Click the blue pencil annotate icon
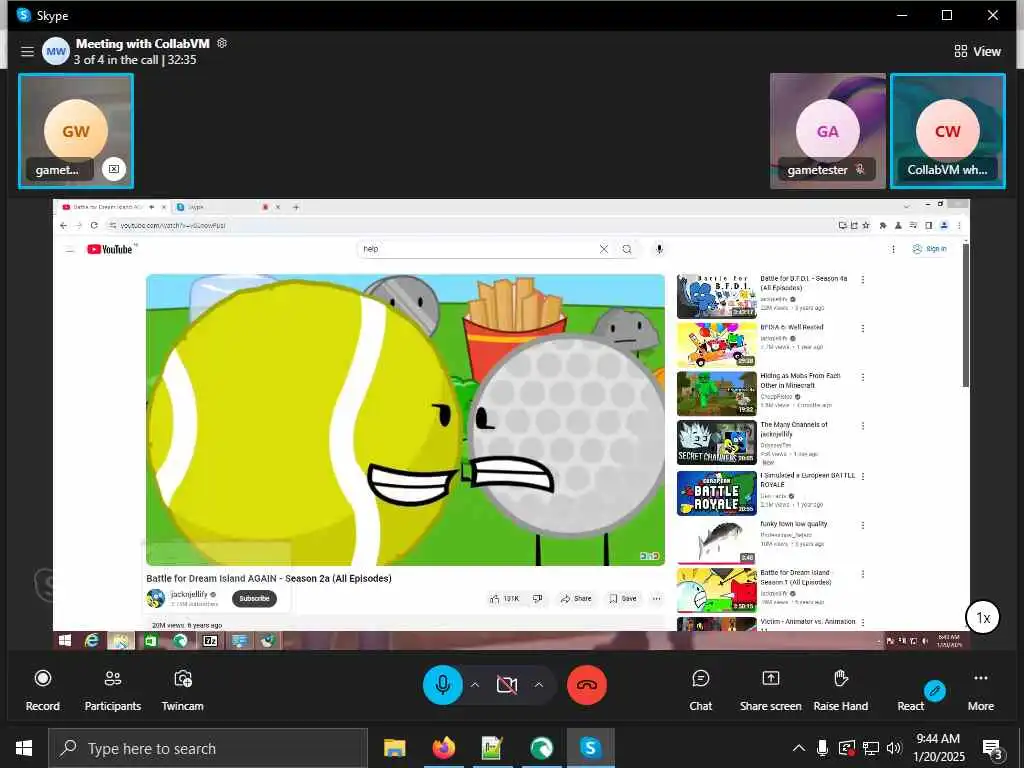Viewport: 1024px width, 768px height. pos(935,691)
